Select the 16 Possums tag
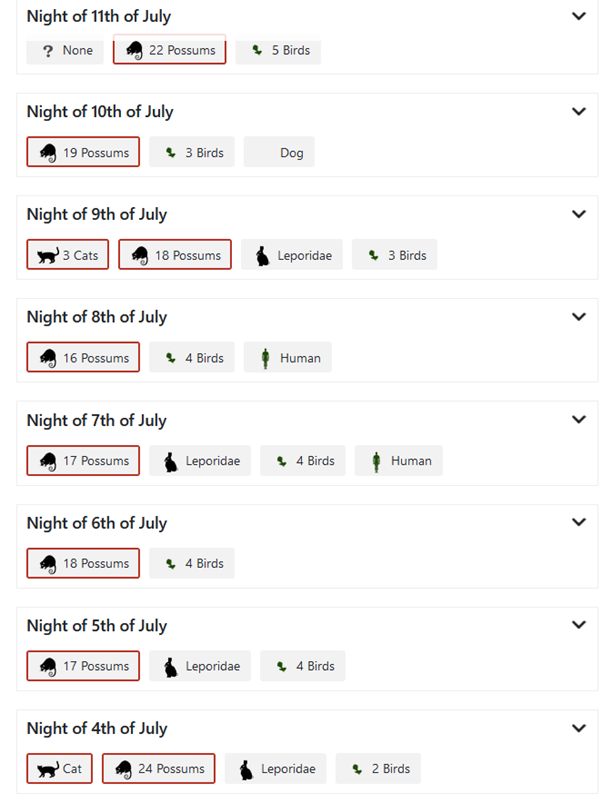The width and height of the screenshot is (602, 803). (83, 357)
